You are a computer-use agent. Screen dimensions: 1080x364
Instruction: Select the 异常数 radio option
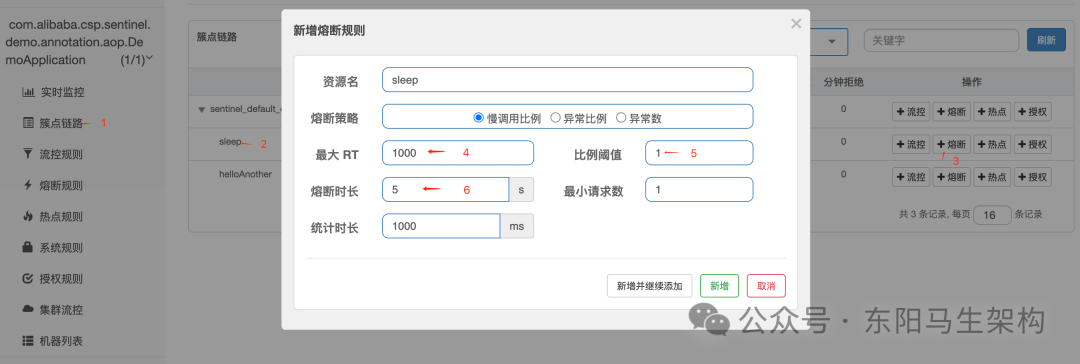click(x=621, y=118)
